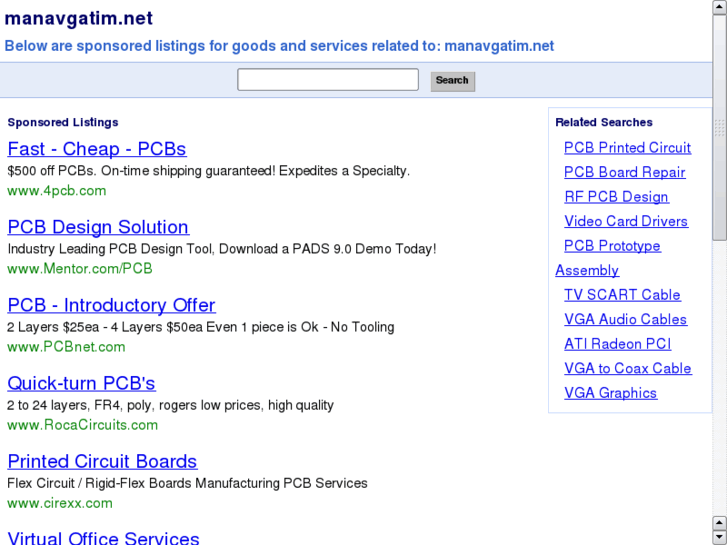Image resolution: width=727 pixels, height=545 pixels.
Task: Open the Quick-turn PCB's listing
Action: [82, 383]
